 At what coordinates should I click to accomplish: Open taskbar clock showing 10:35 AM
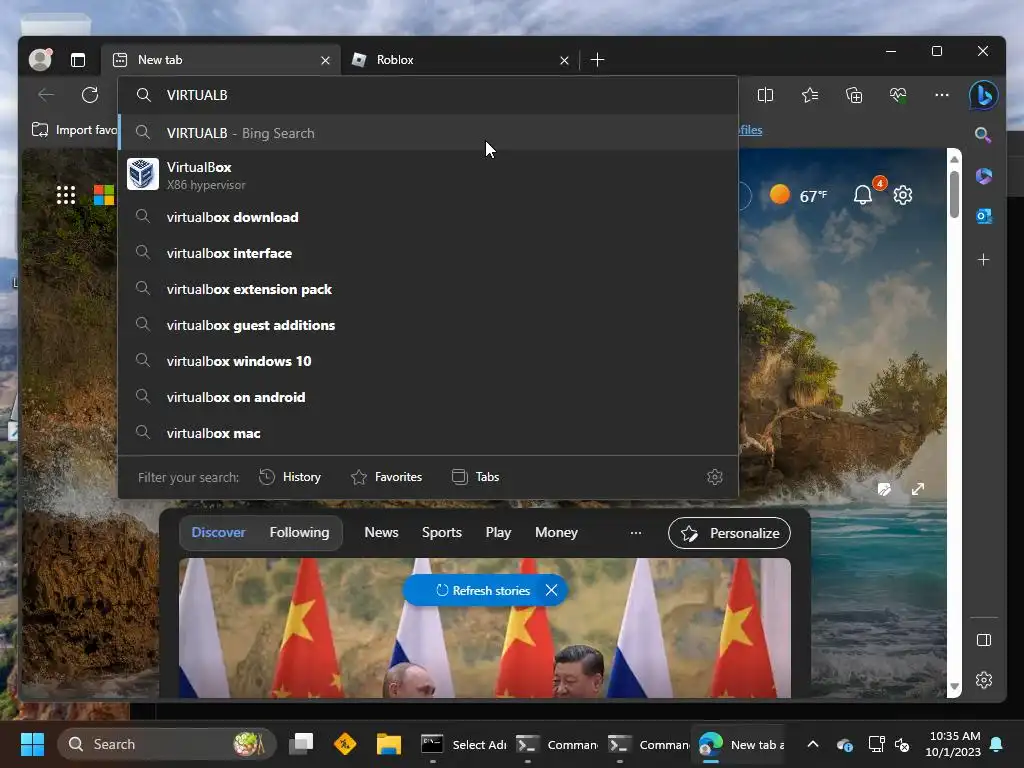pyautogui.click(x=953, y=744)
